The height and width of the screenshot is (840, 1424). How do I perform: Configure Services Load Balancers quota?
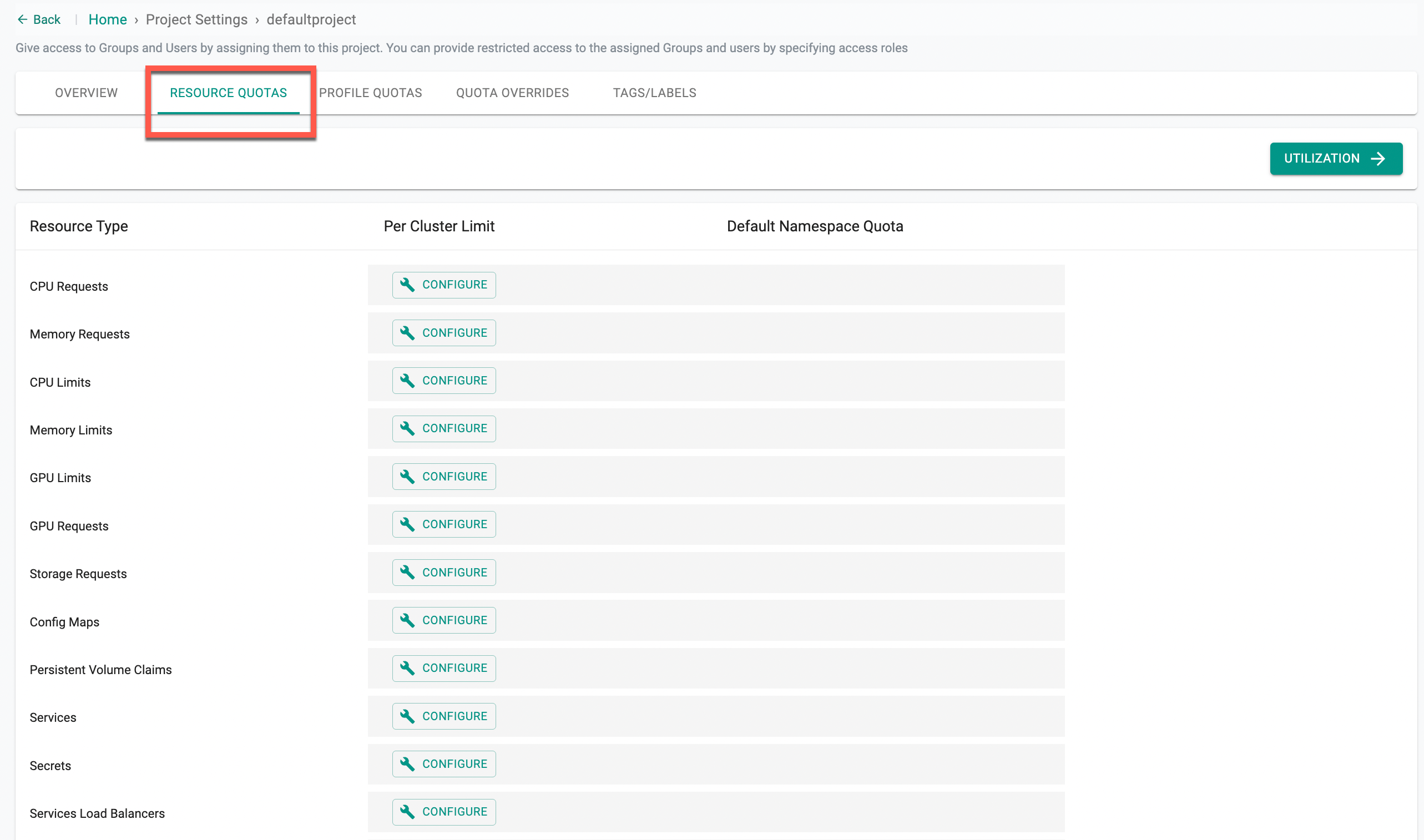[444, 811]
